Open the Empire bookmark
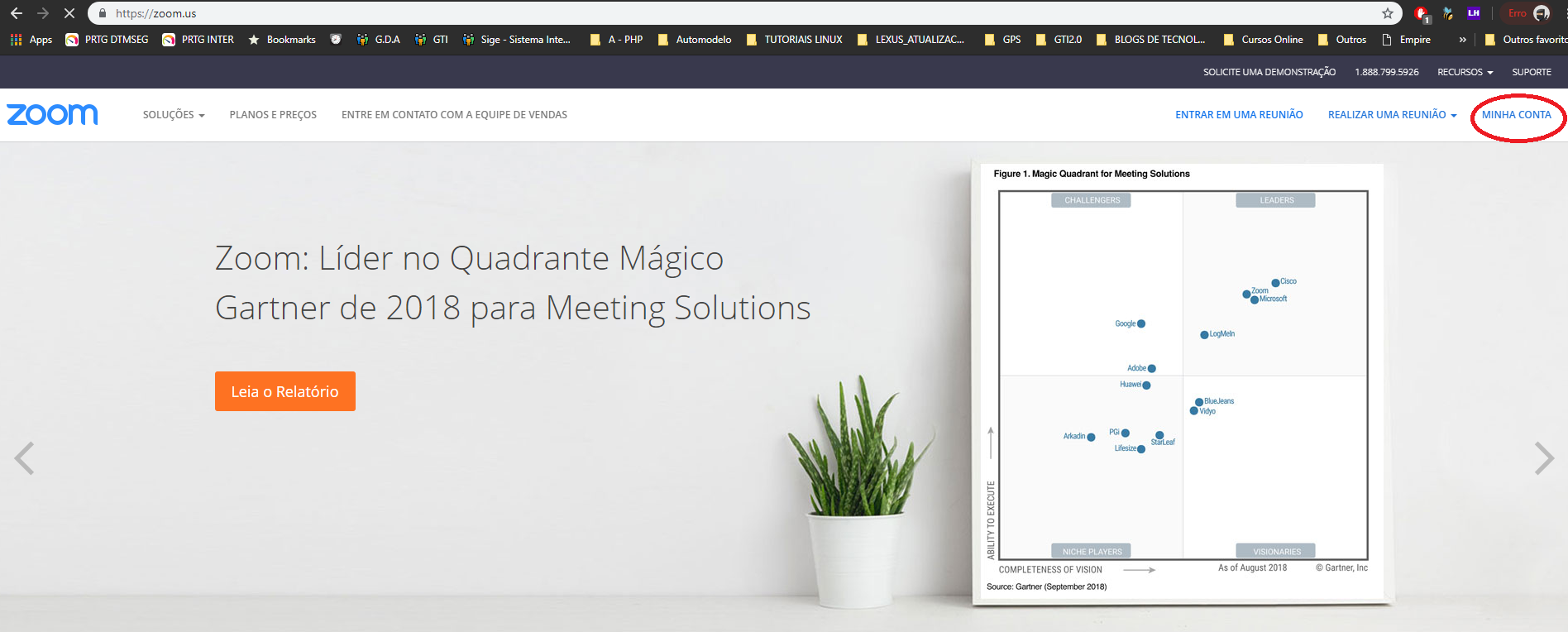This screenshot has height=632, width=1568. [x=1407, y=40]
